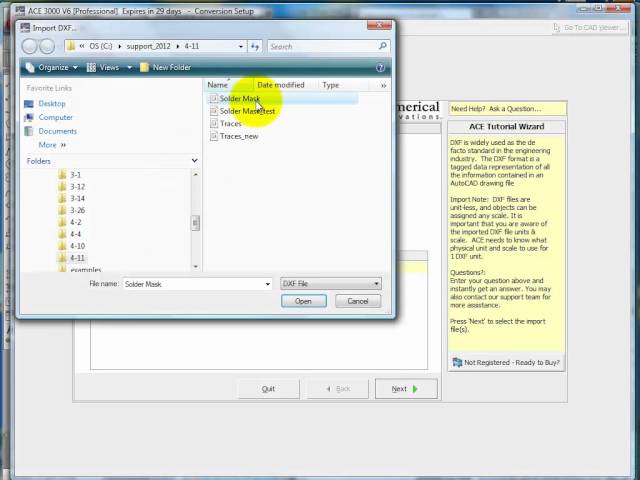The width and height of the screenshot is (640, 480).
Task: Click the Back button in the wizard
Action: pyautogui.click(x=338, y=389)
